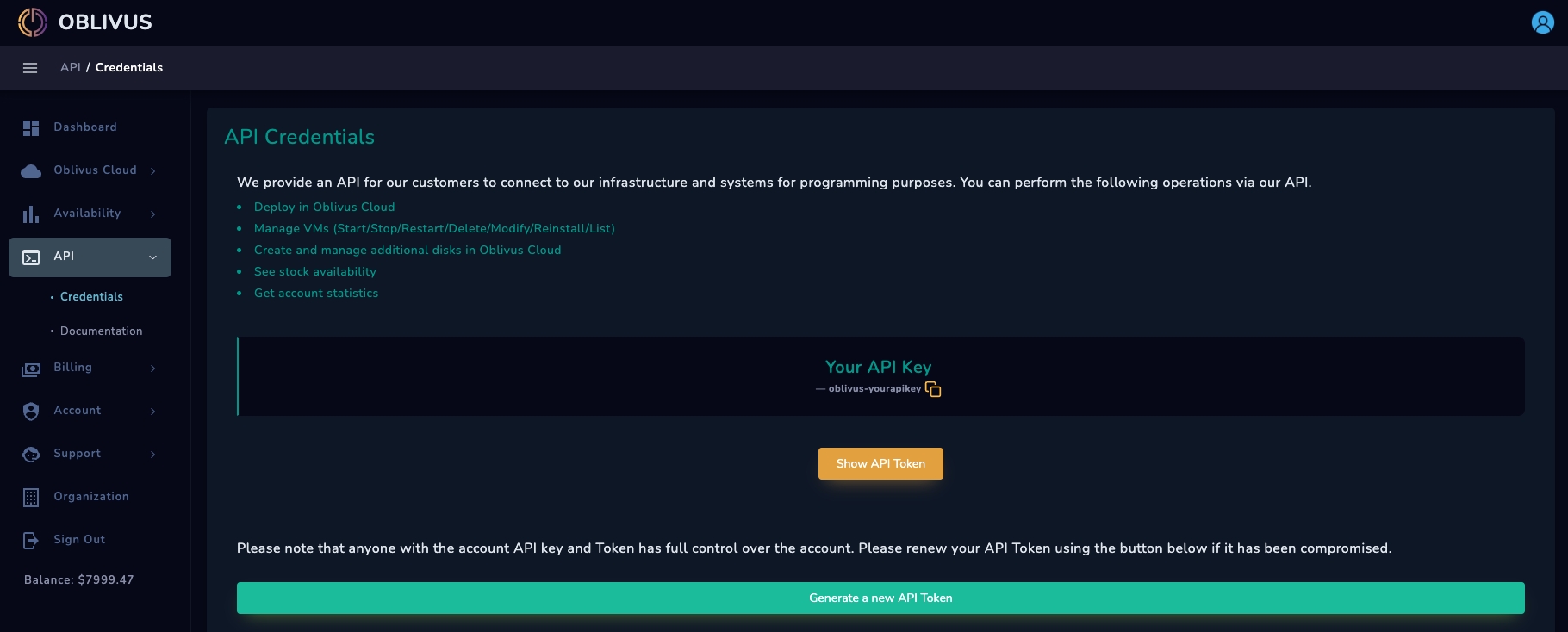Click 'Manage VMs' bullet text

(434, 228)
